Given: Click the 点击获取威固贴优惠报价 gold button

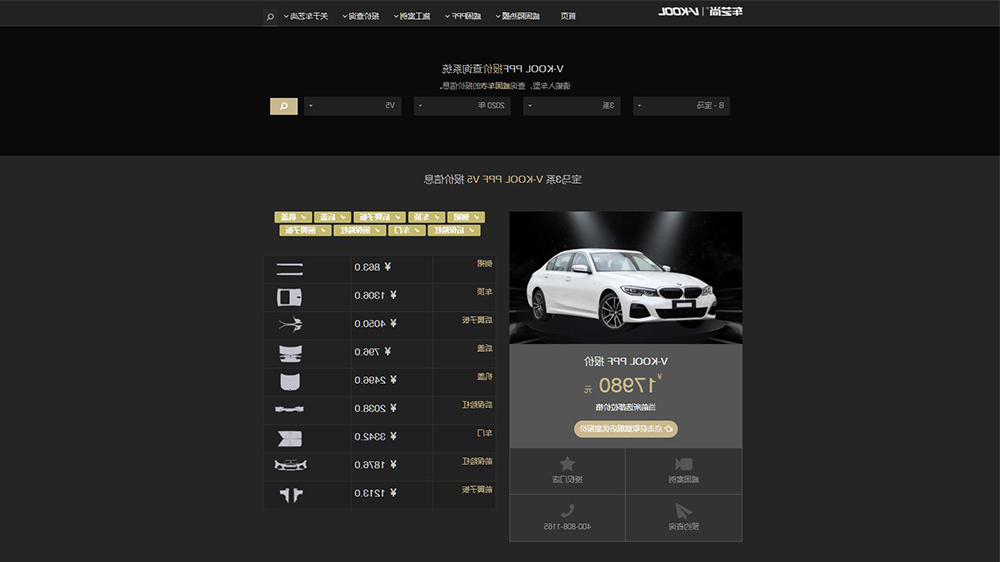Looking at the screenshot, I should (x=626, y=429).
